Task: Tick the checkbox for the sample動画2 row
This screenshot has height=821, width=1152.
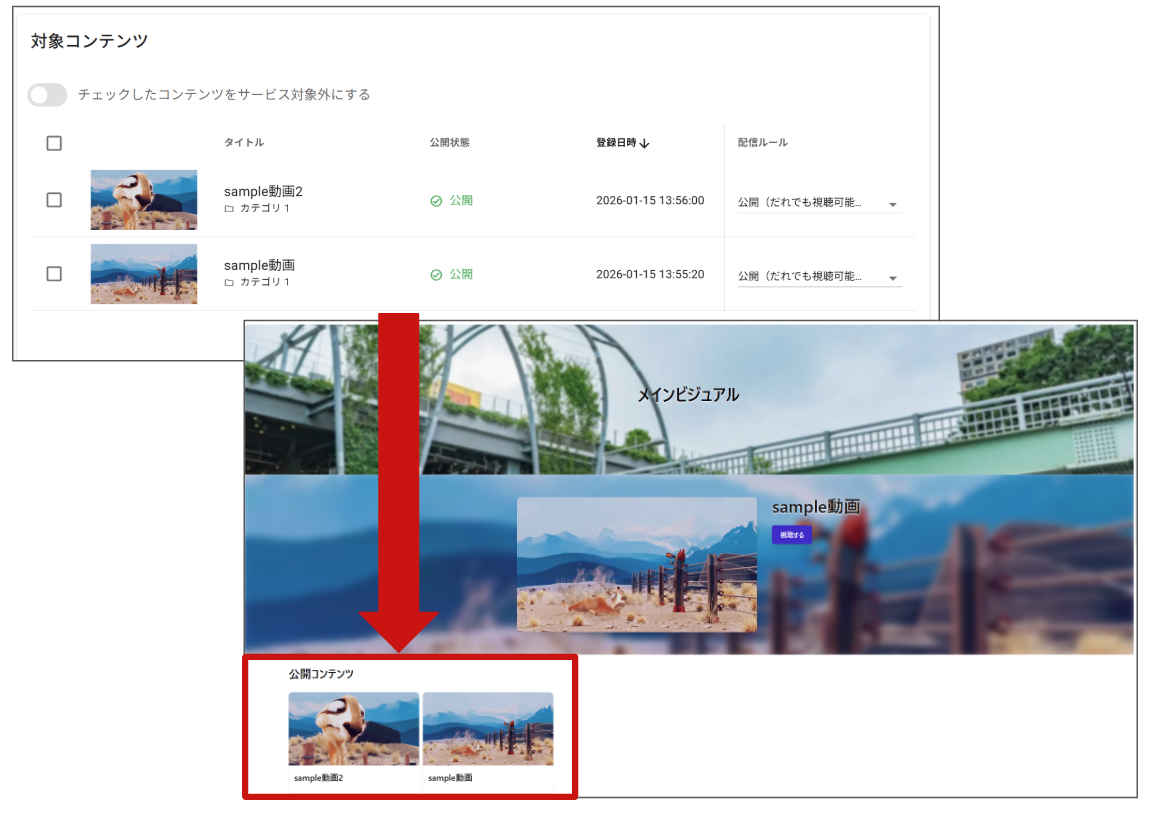Action: pyautogui.click(x=54, y=200)
